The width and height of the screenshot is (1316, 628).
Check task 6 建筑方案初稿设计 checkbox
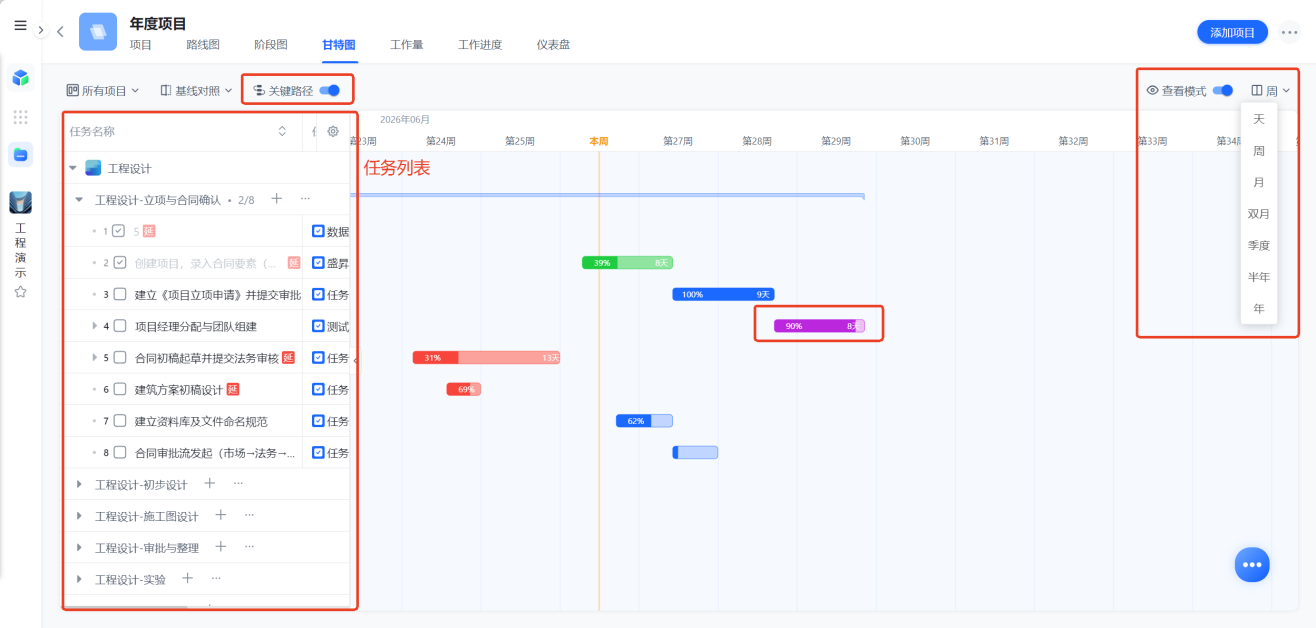point(120,389)
